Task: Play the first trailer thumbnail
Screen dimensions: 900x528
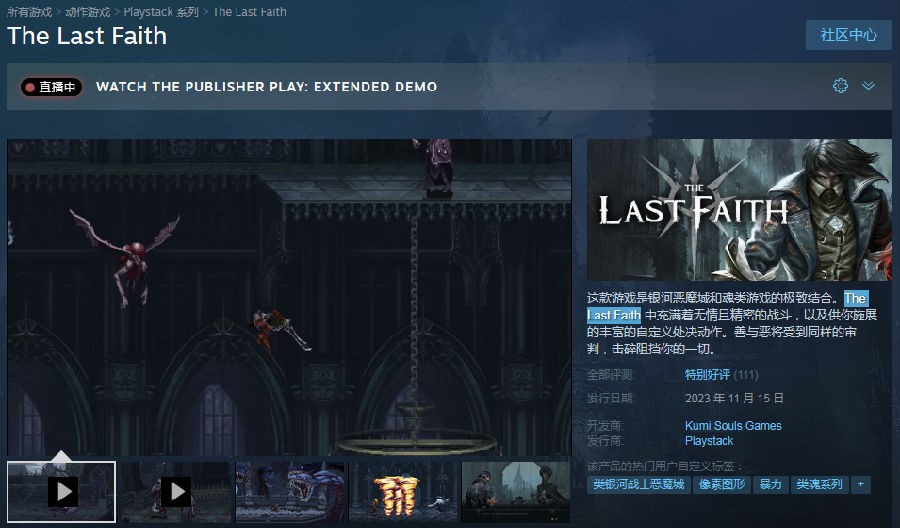Action: pyautogui.click(x=62, y=492)
